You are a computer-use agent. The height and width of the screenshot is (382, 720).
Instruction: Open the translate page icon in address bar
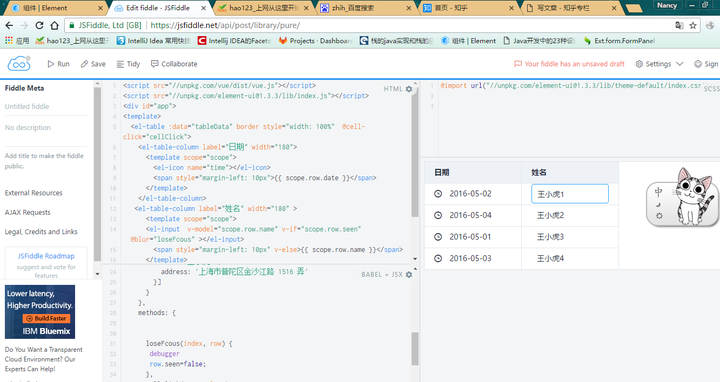pyautogui.click(x=679, y=25)
